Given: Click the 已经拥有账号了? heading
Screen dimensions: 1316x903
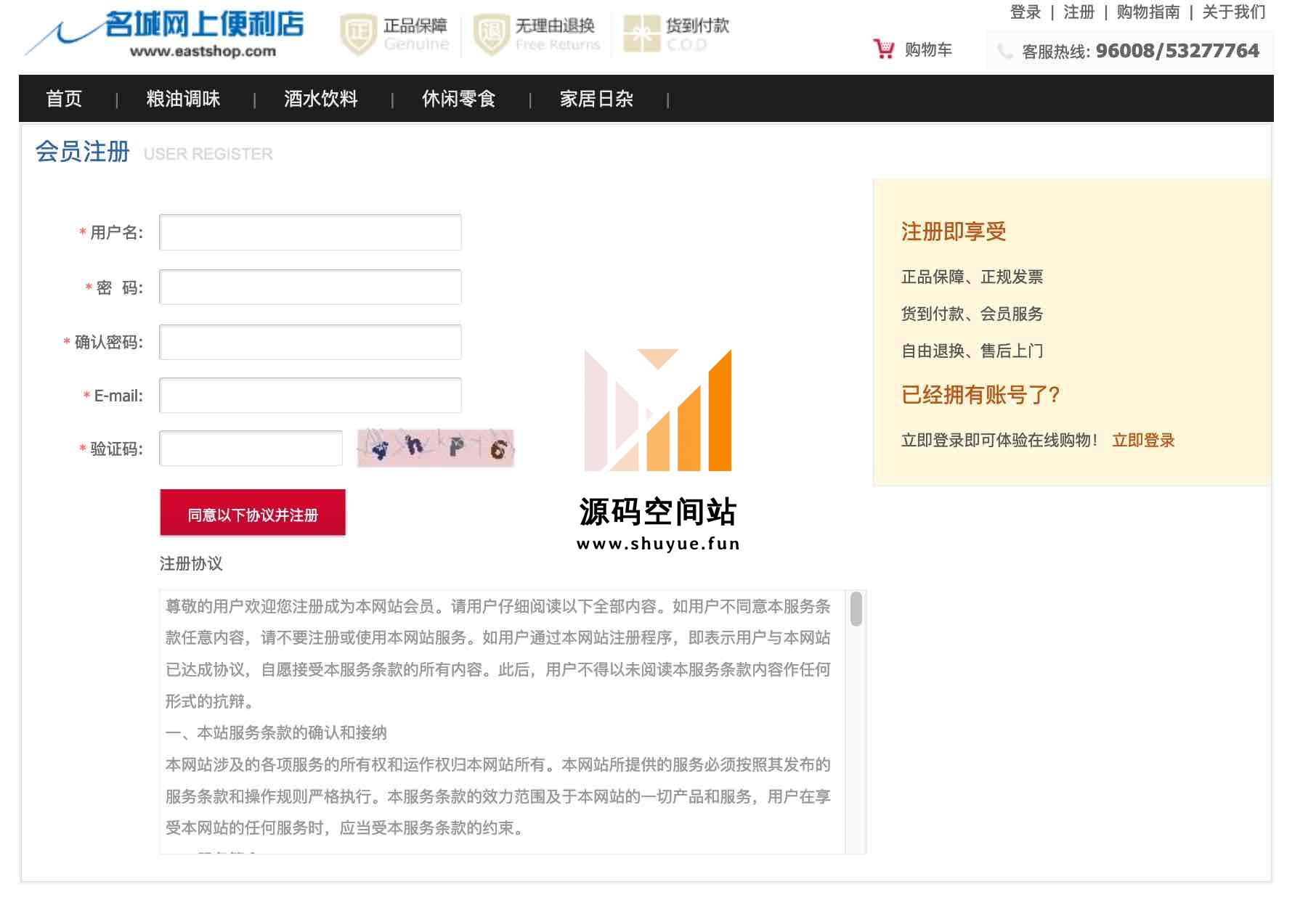Looking at the screenshot, I should tap(980, 395).
